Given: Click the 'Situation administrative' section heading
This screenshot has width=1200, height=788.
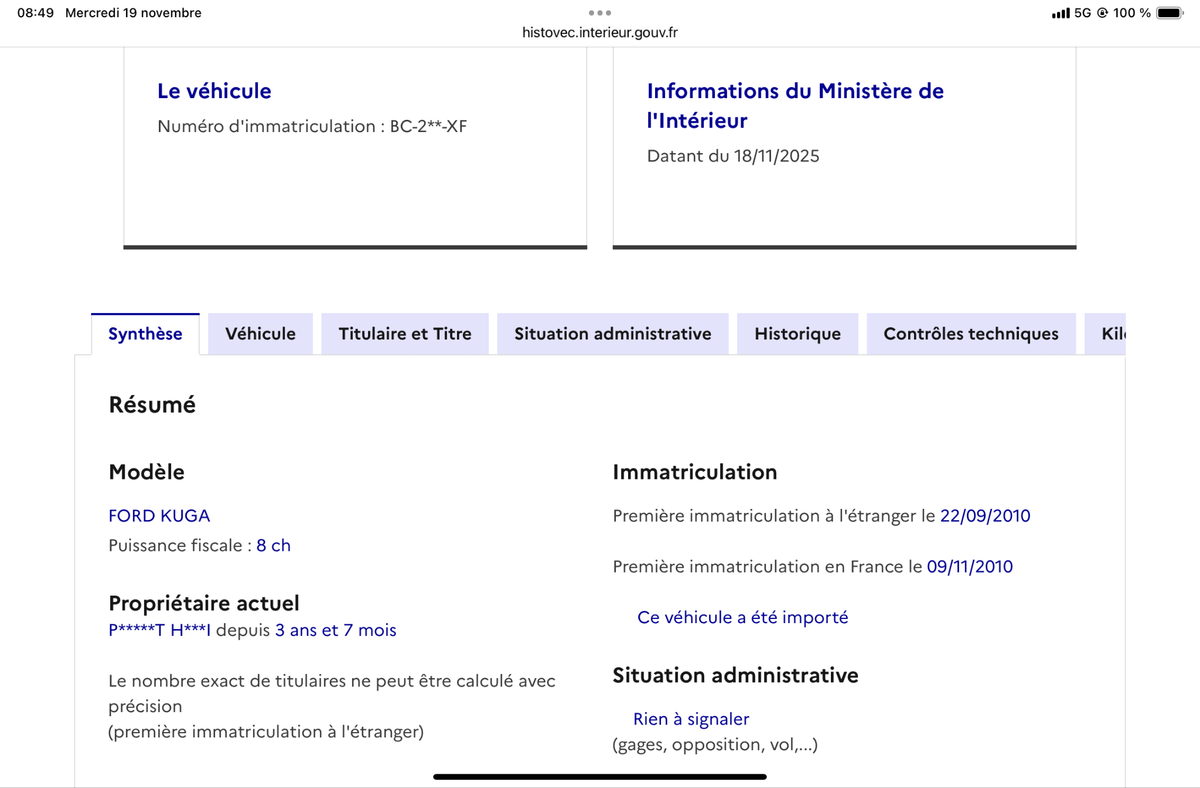Looking at the screenshot, I should tap(735, 675).
